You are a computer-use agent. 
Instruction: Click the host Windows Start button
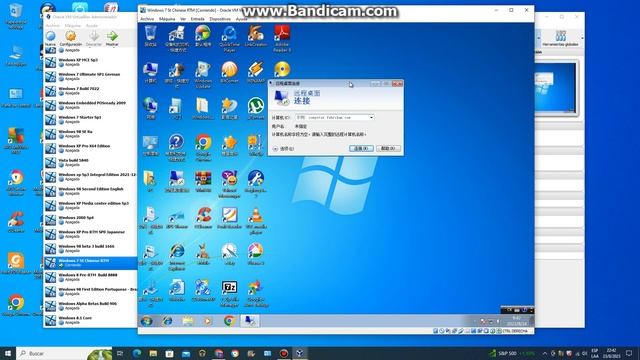pyautogui.click(x=8, y=353)
